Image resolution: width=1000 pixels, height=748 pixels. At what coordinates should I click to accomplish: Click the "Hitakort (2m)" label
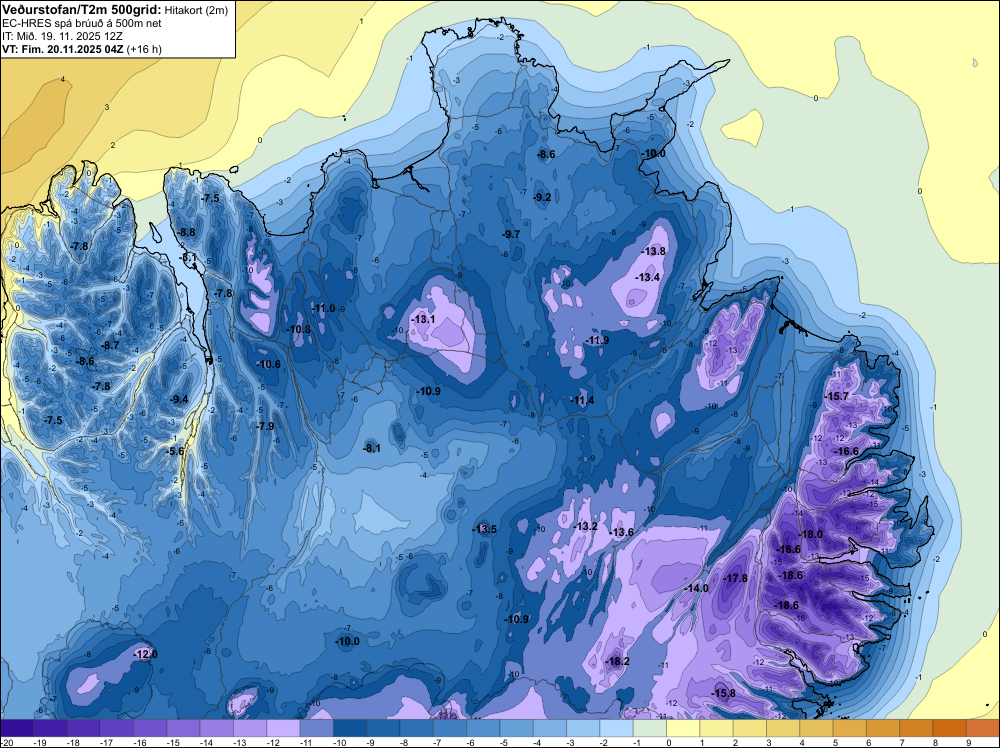coord(196,10)
